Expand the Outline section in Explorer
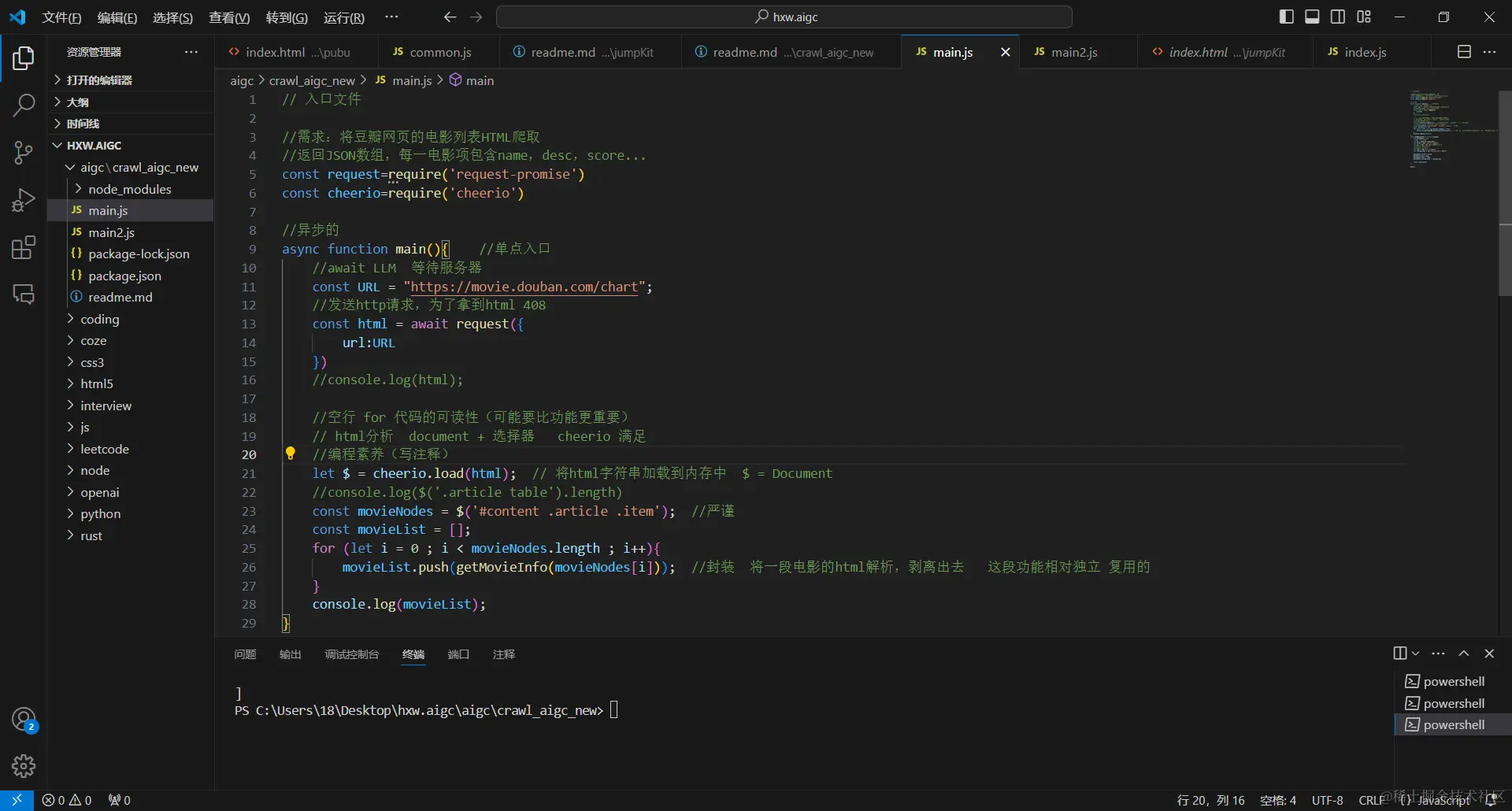The width and height of the screenshot is (1512, 811). pyautogui.click(x=131, y=102)
